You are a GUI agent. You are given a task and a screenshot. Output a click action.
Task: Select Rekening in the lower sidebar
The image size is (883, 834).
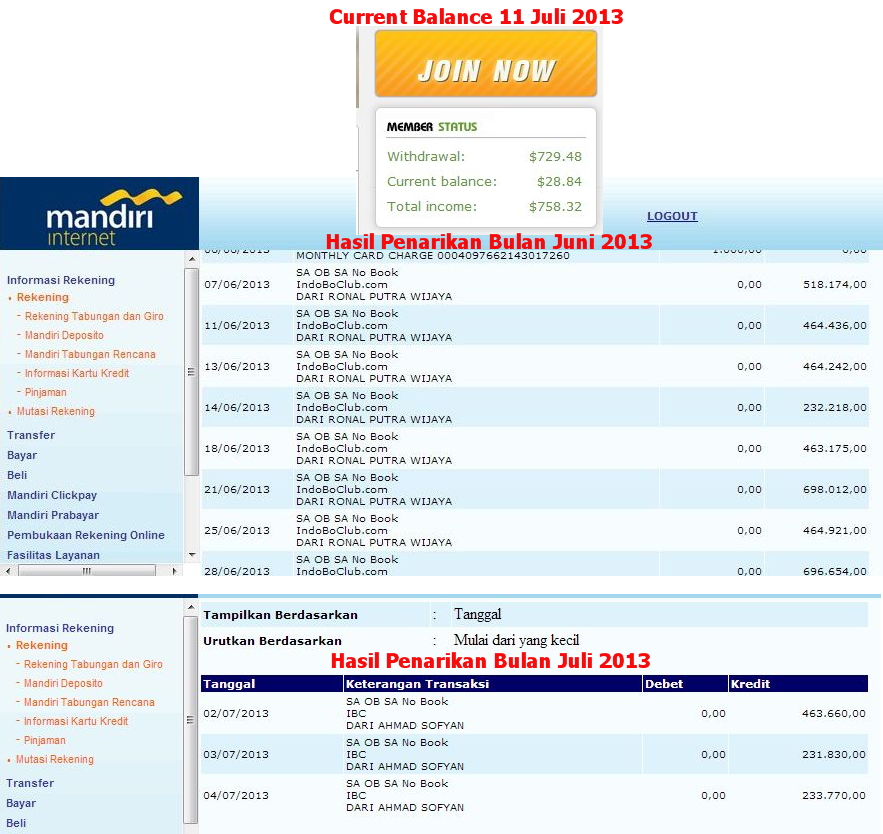coord(42,645)
